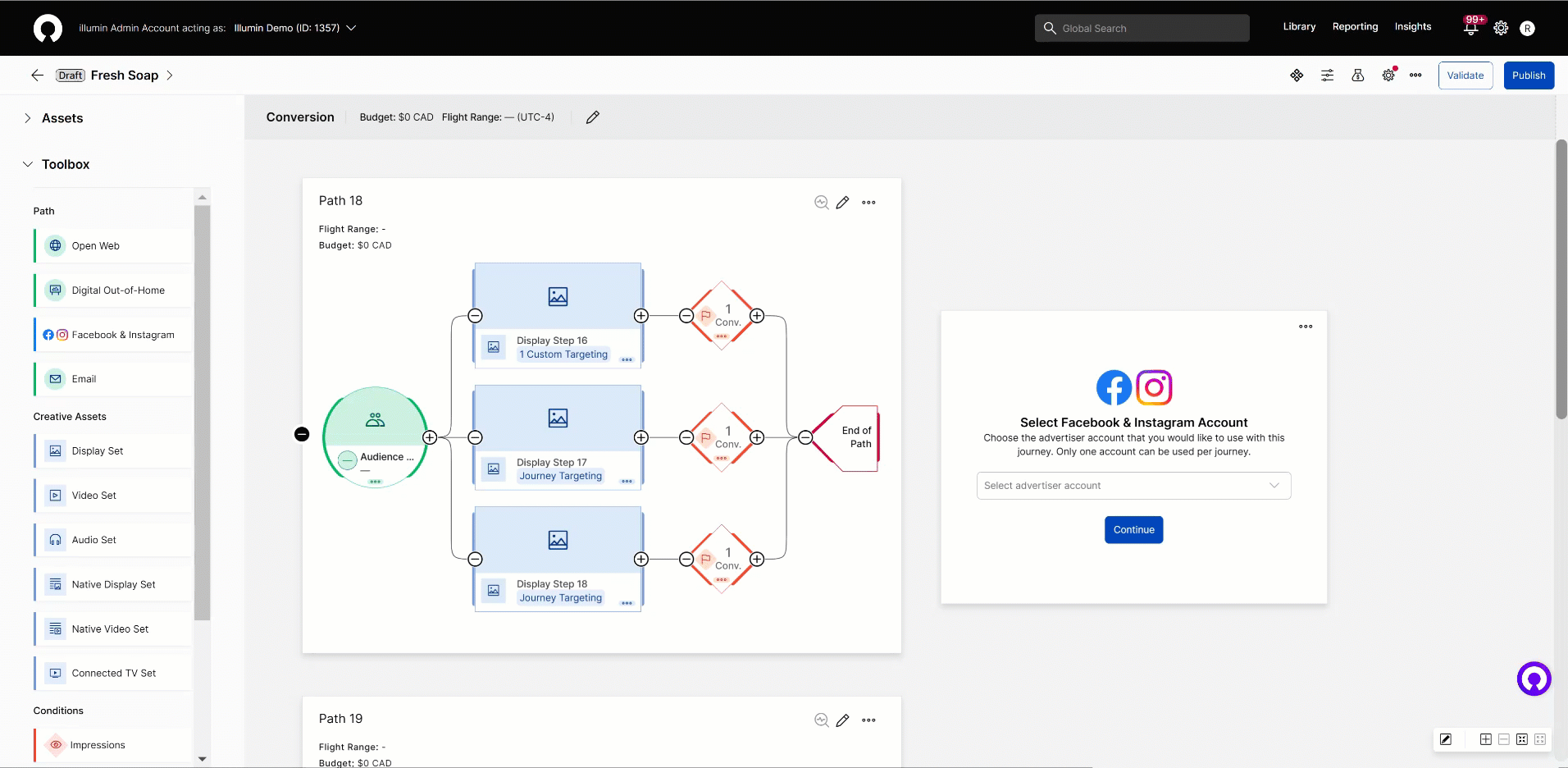Click the notifications bell icon
The height and width of the screenshot is (768, 1568).
tap(1470, 29)
